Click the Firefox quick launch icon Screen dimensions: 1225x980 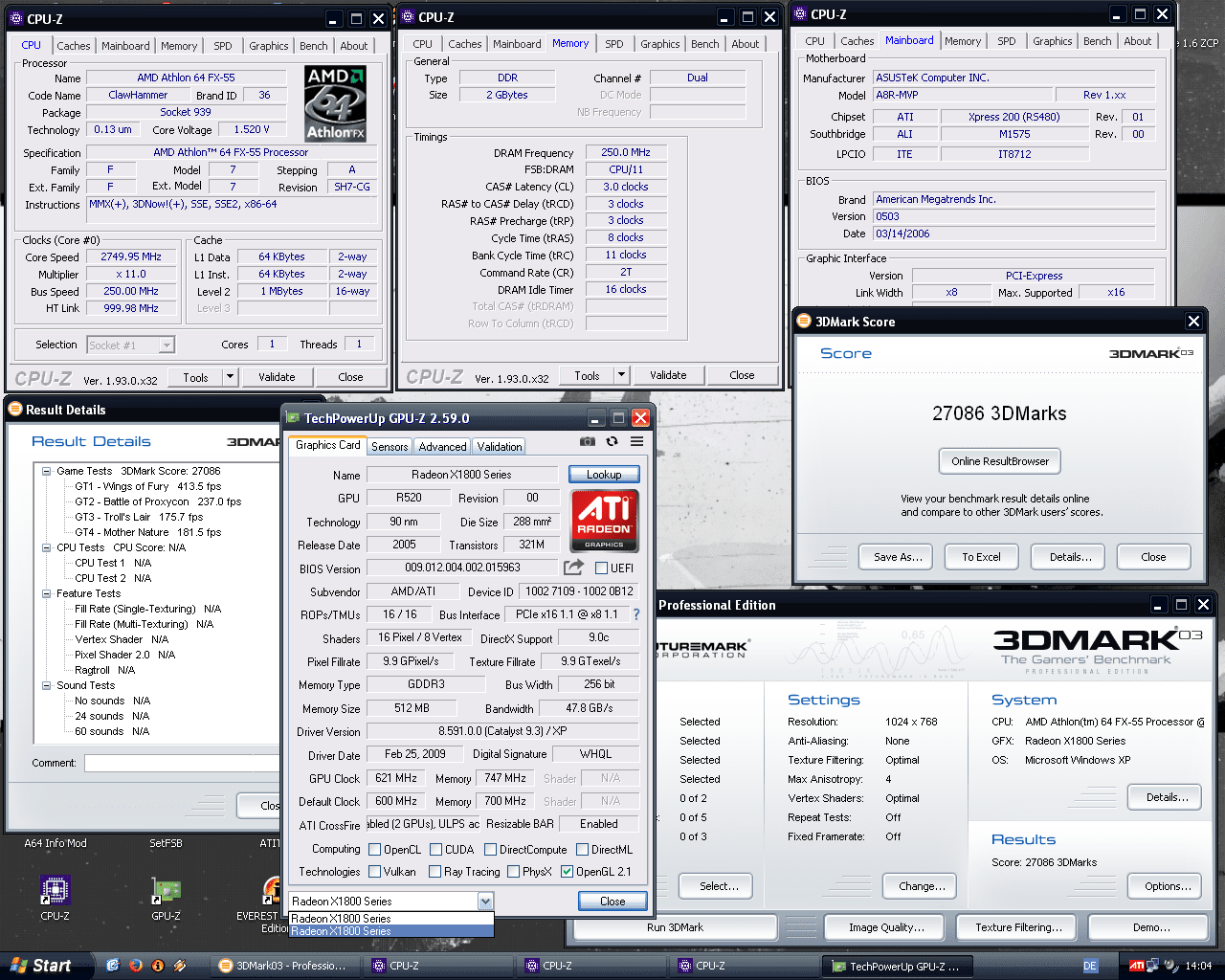[x=135, y=966]
